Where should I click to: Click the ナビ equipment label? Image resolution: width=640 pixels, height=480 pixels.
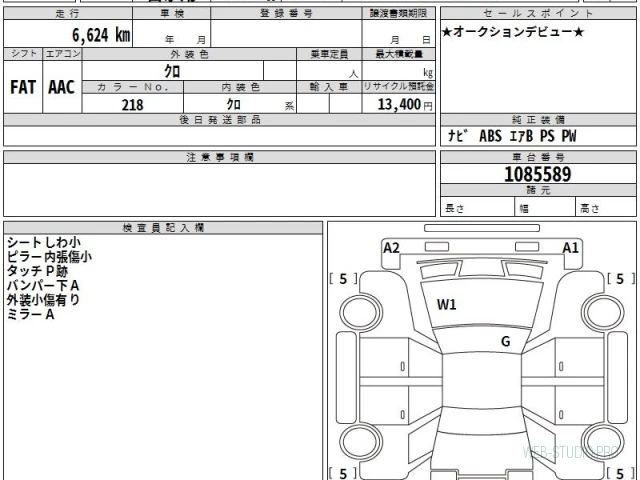coord(456,136)
